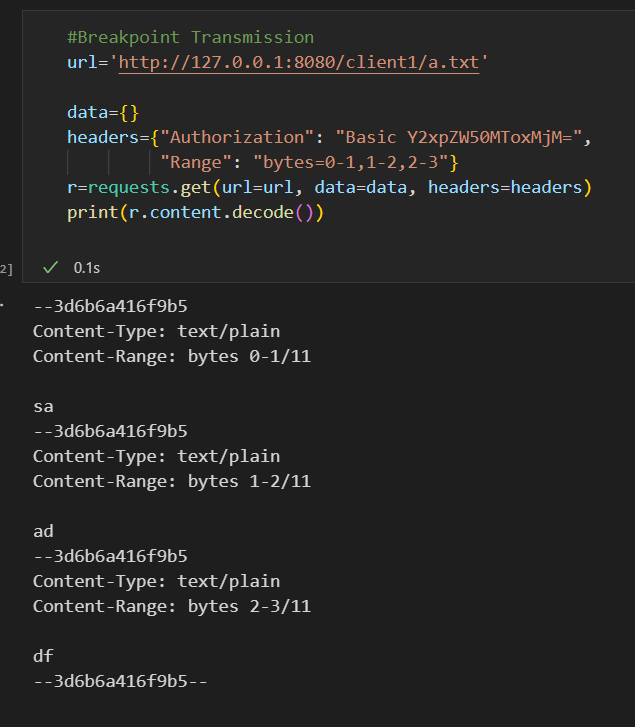The image size is (635, 727).
Task: Click the output text 'df'
Action: pyautogui.click(x=43, y=656)
